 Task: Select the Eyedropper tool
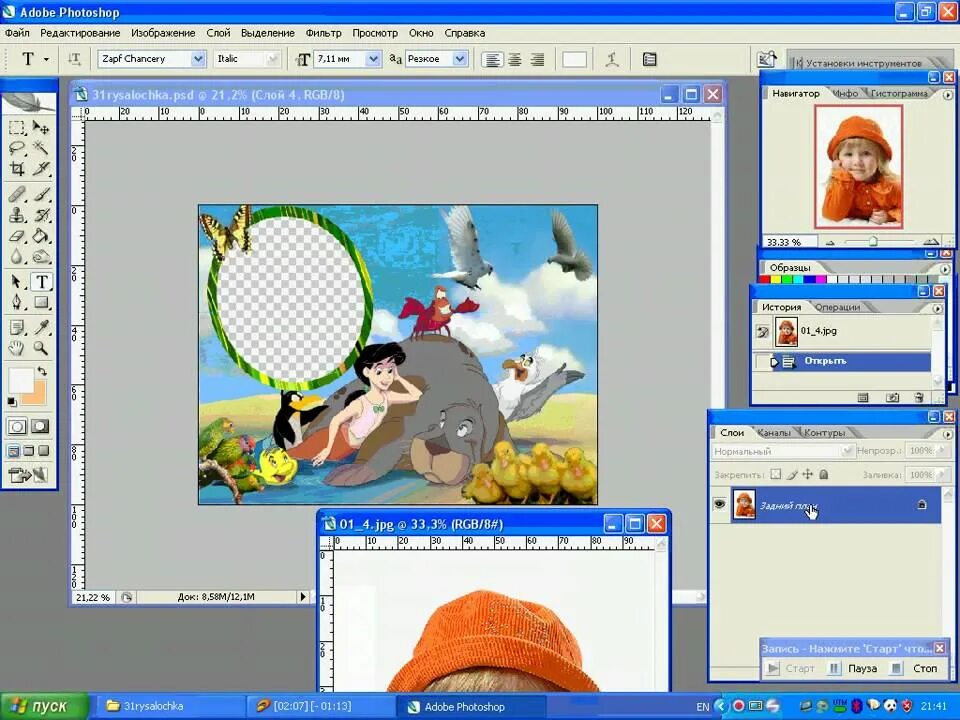(x=40, y=328)
